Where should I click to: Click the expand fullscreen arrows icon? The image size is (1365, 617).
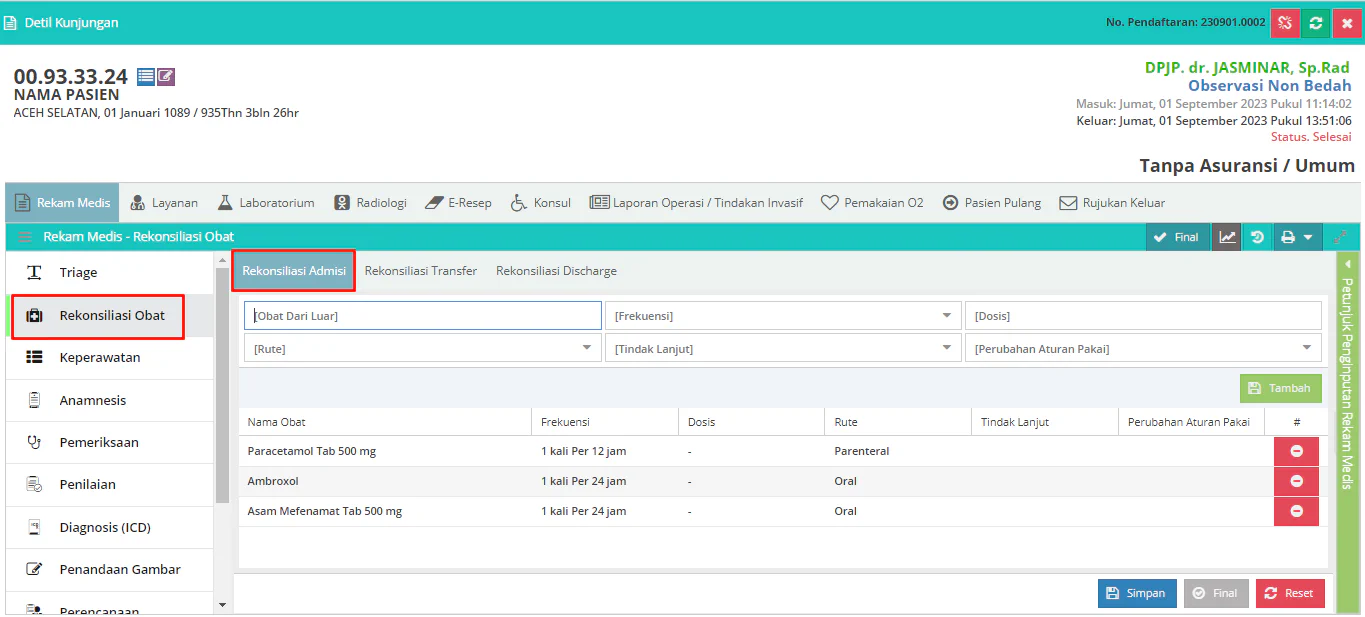[1340, 237]
